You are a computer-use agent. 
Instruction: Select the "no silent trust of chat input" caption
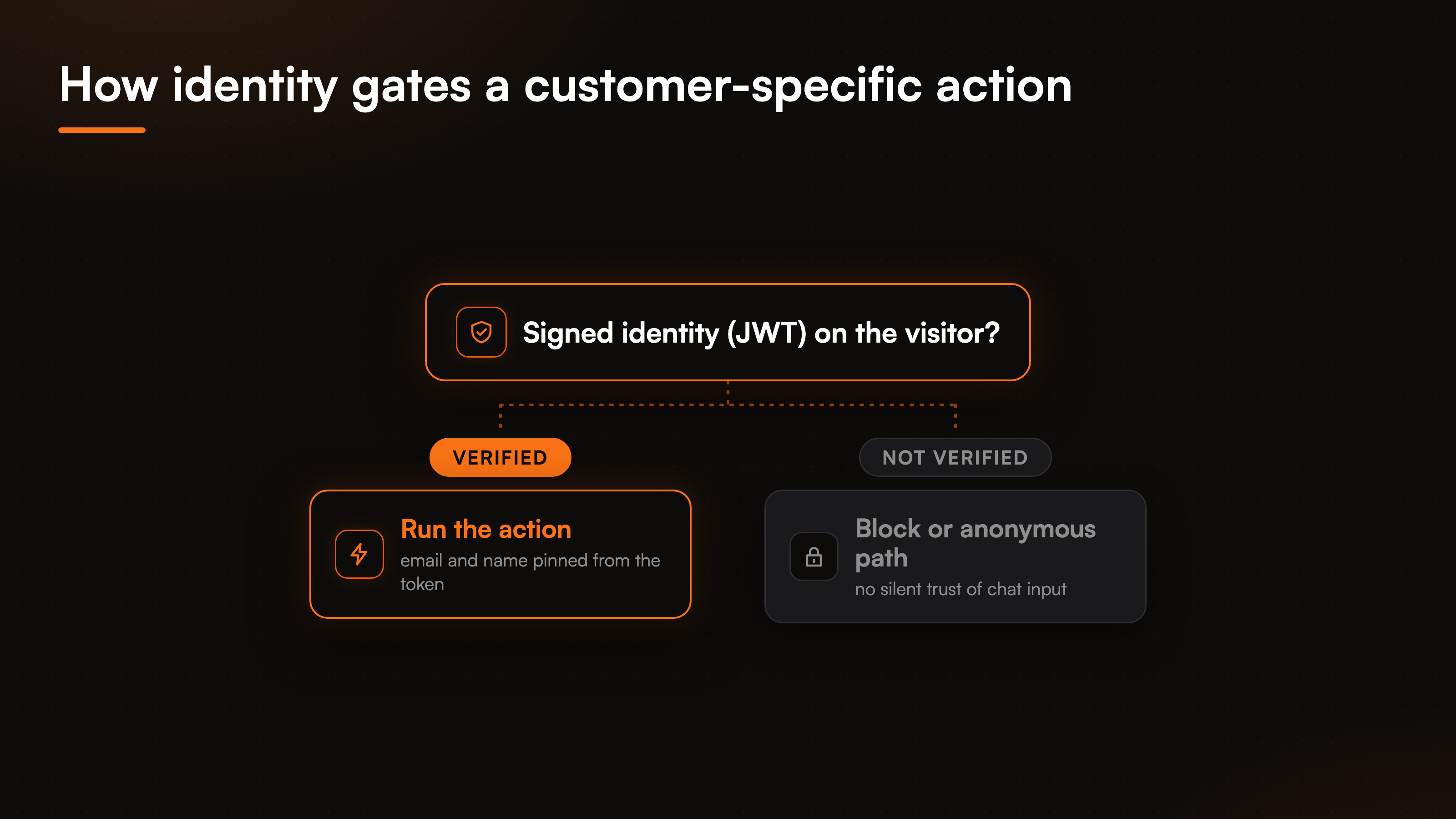961,589
